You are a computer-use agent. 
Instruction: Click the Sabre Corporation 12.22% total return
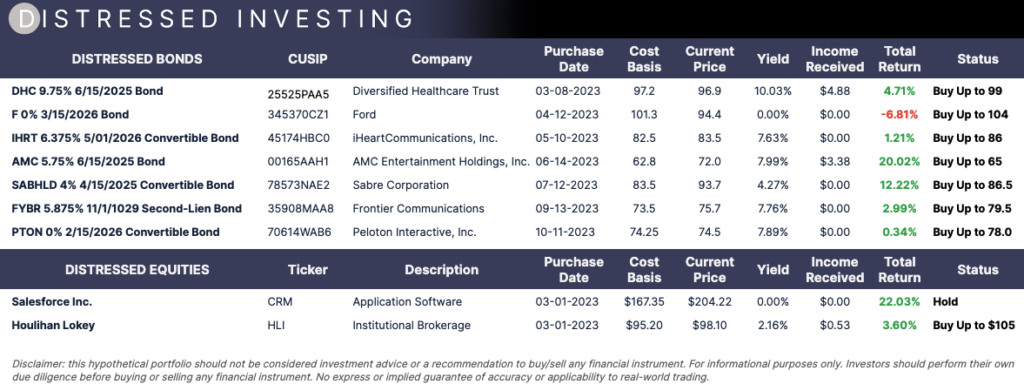pyautogui.click(x=899, y=185)
